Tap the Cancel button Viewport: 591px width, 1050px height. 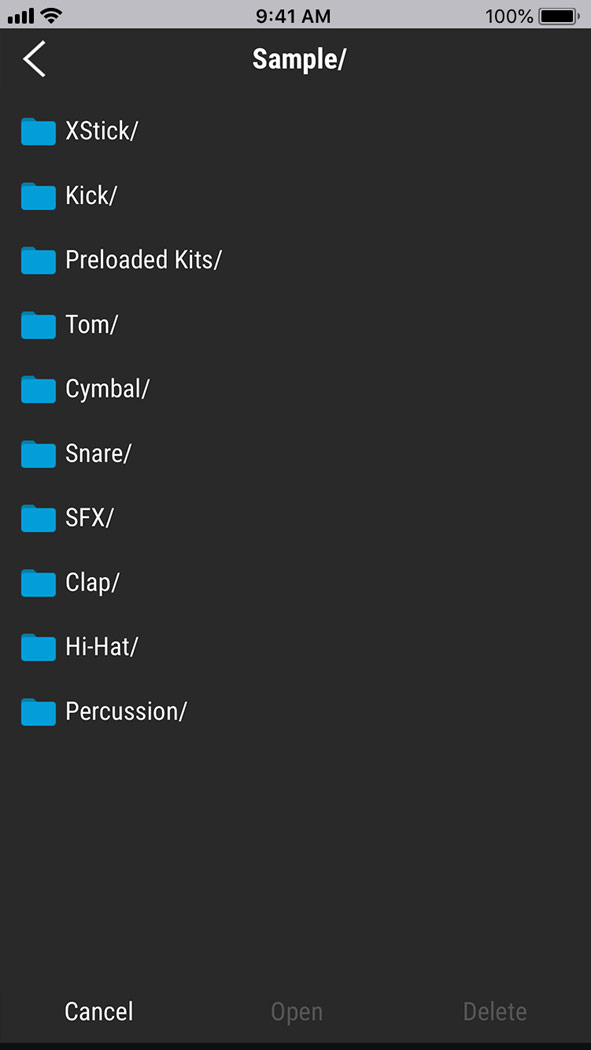pos(98,1012)
